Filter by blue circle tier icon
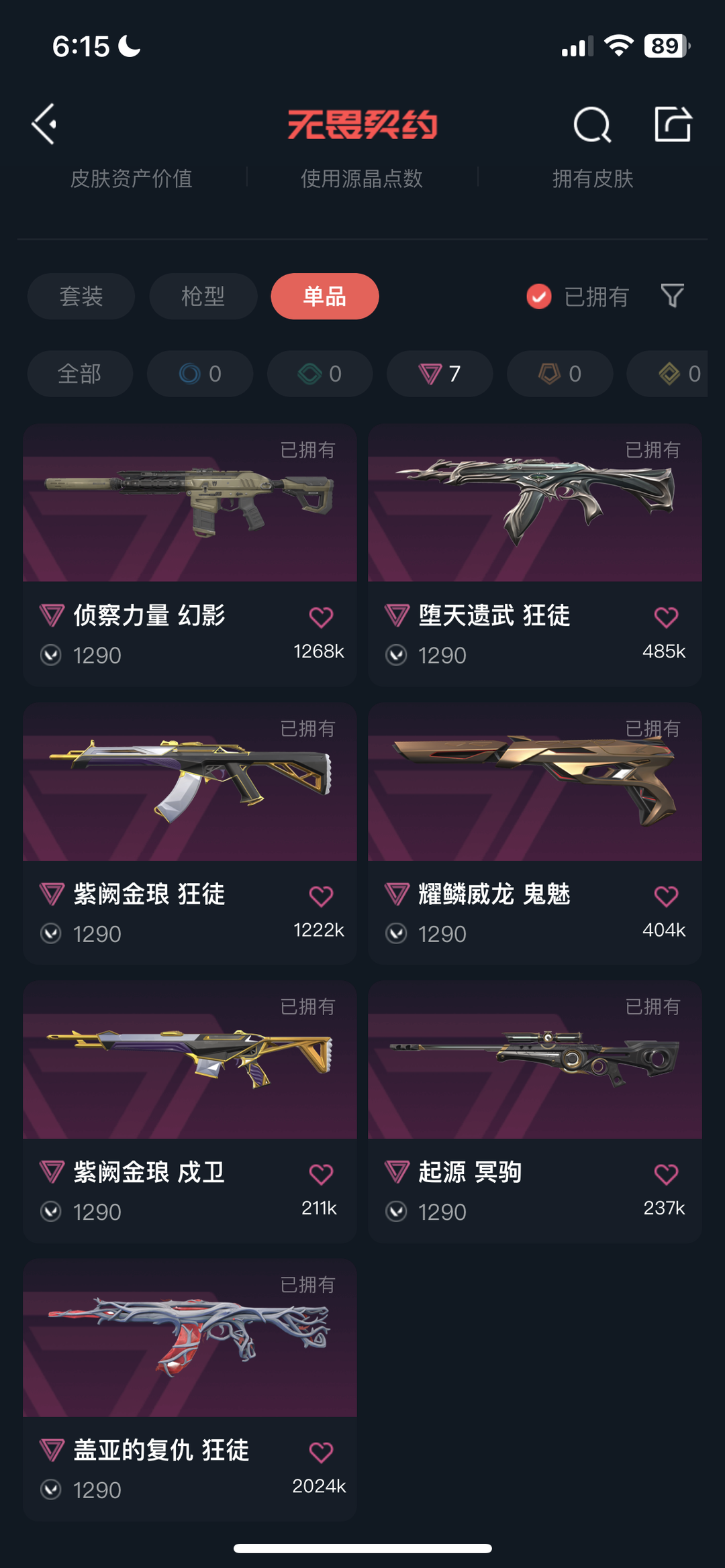Screen dimensions: 725x1568 [x=200, y=374]
